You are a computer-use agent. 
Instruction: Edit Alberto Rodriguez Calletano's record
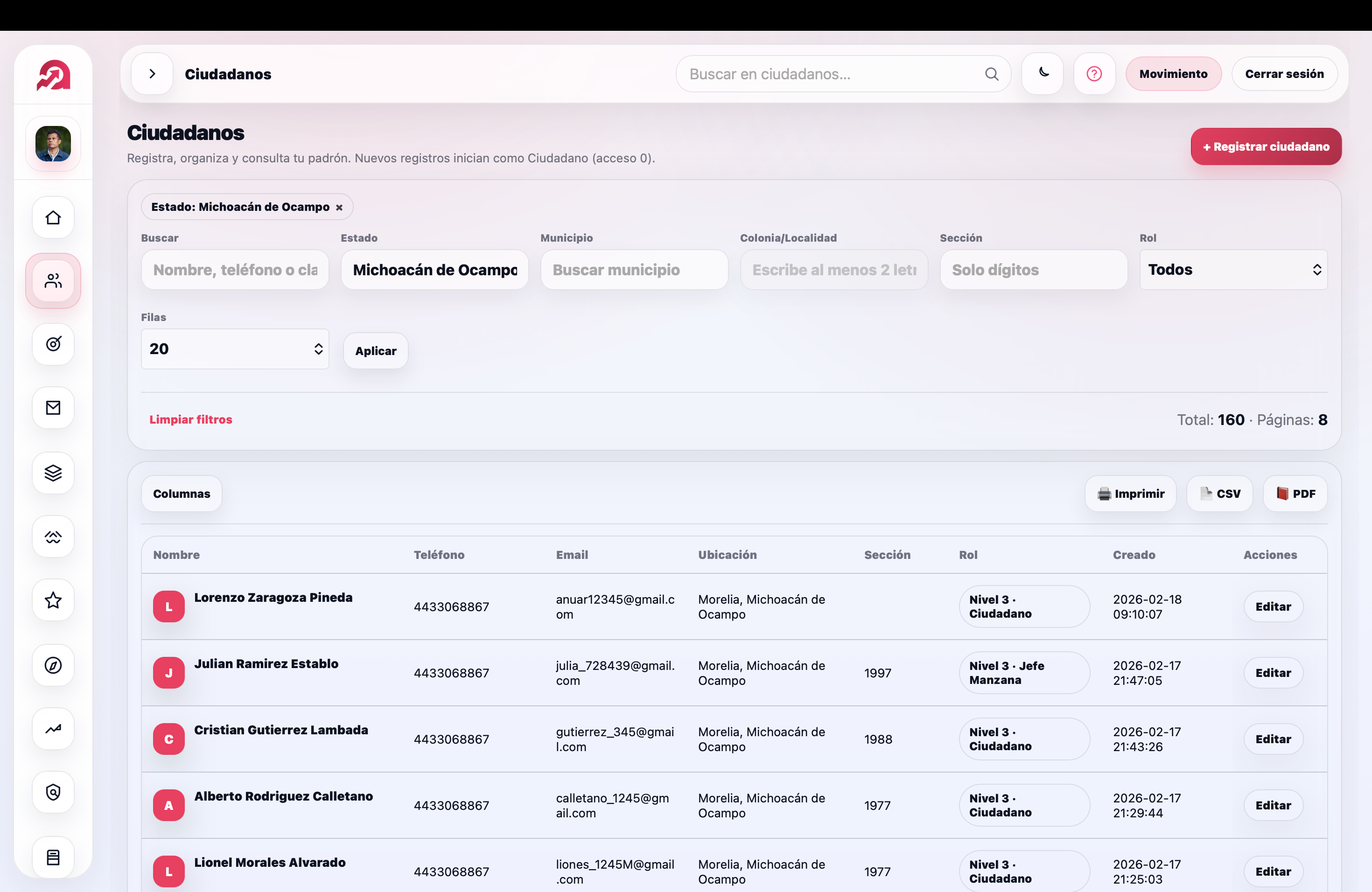[1274, 806]
